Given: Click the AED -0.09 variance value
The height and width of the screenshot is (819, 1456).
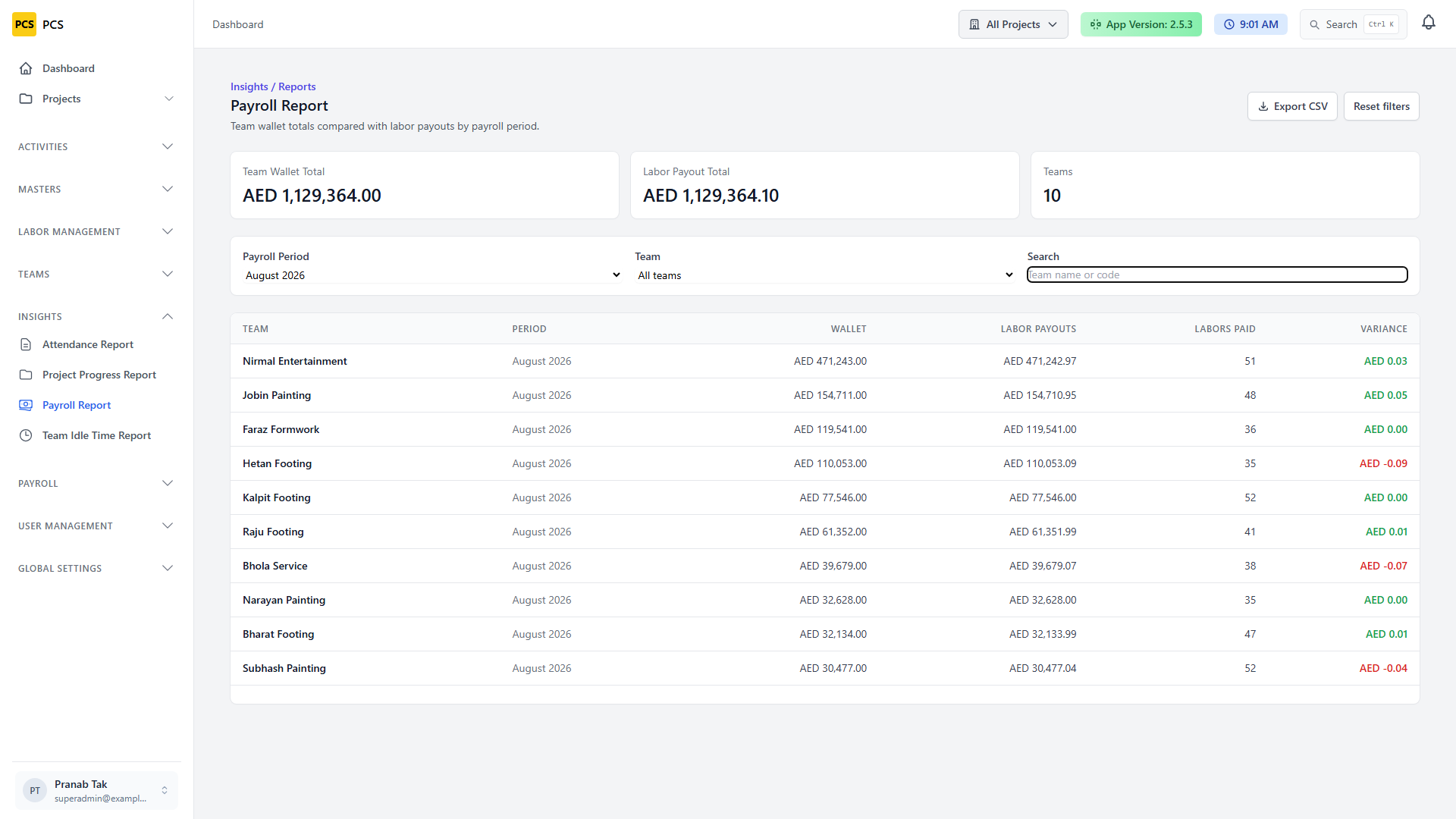Looking at the screenshot, I should tap(1383, 463).
